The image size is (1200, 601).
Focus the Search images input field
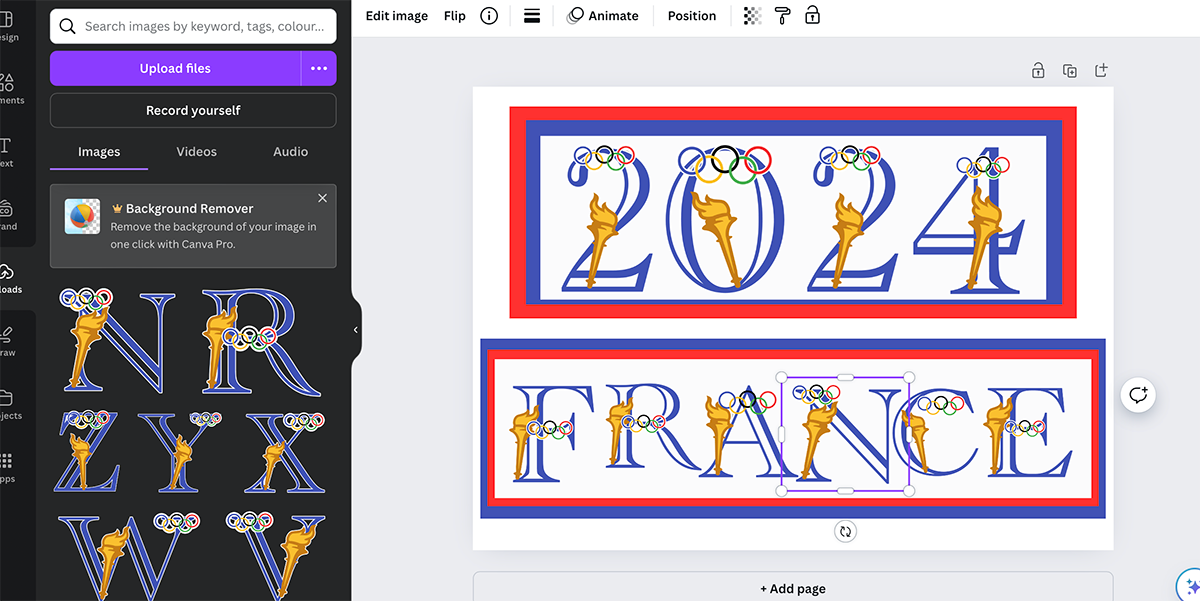coord(193,27)
